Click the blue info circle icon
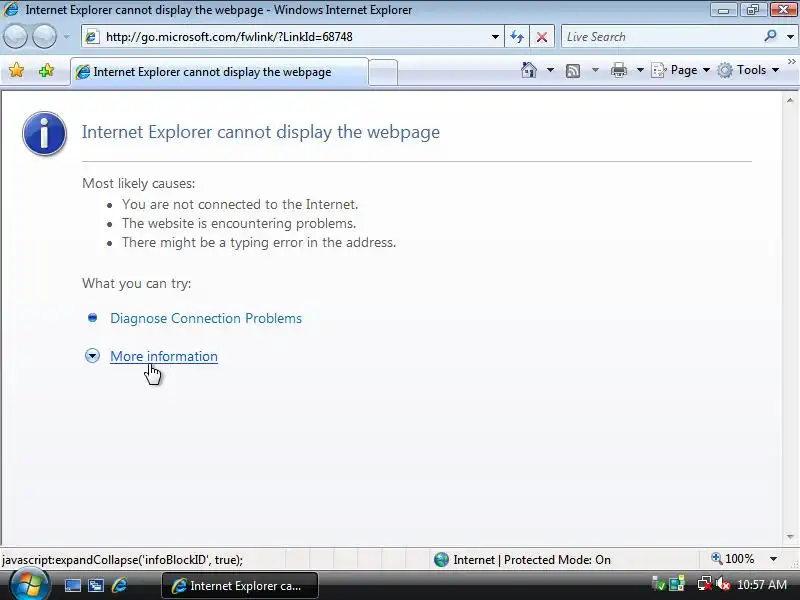 tap(44, 133)
